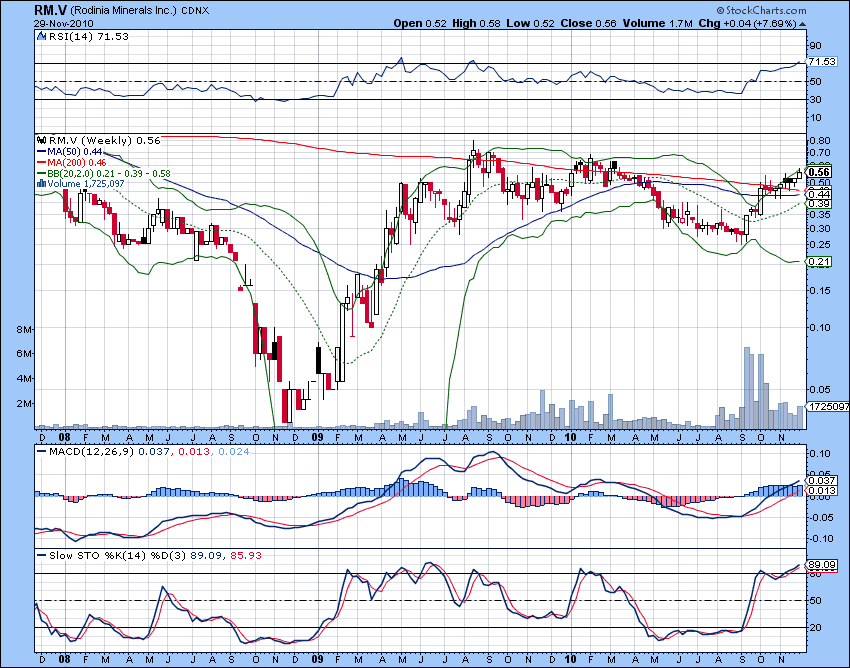Click the -0.10 level on MACD axis
Image resolution: width=850 pixels, height=668 pixels.
click(x=820, y=538)
